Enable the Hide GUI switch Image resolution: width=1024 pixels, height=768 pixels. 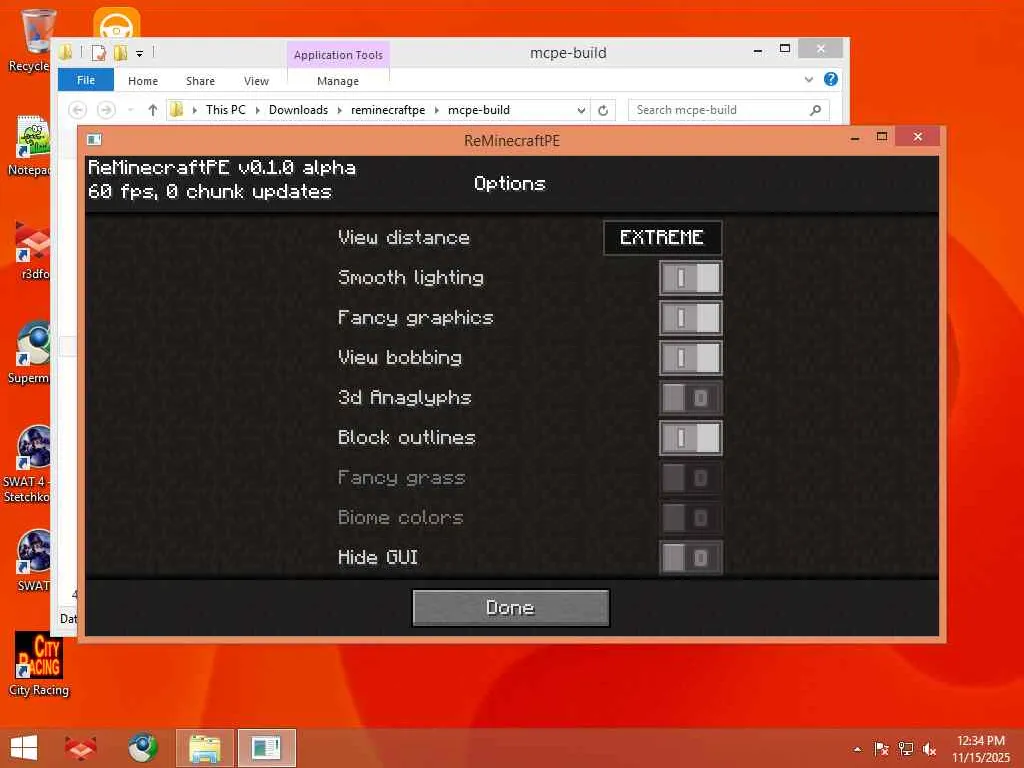pyautogui.click(x=690, y=558)
